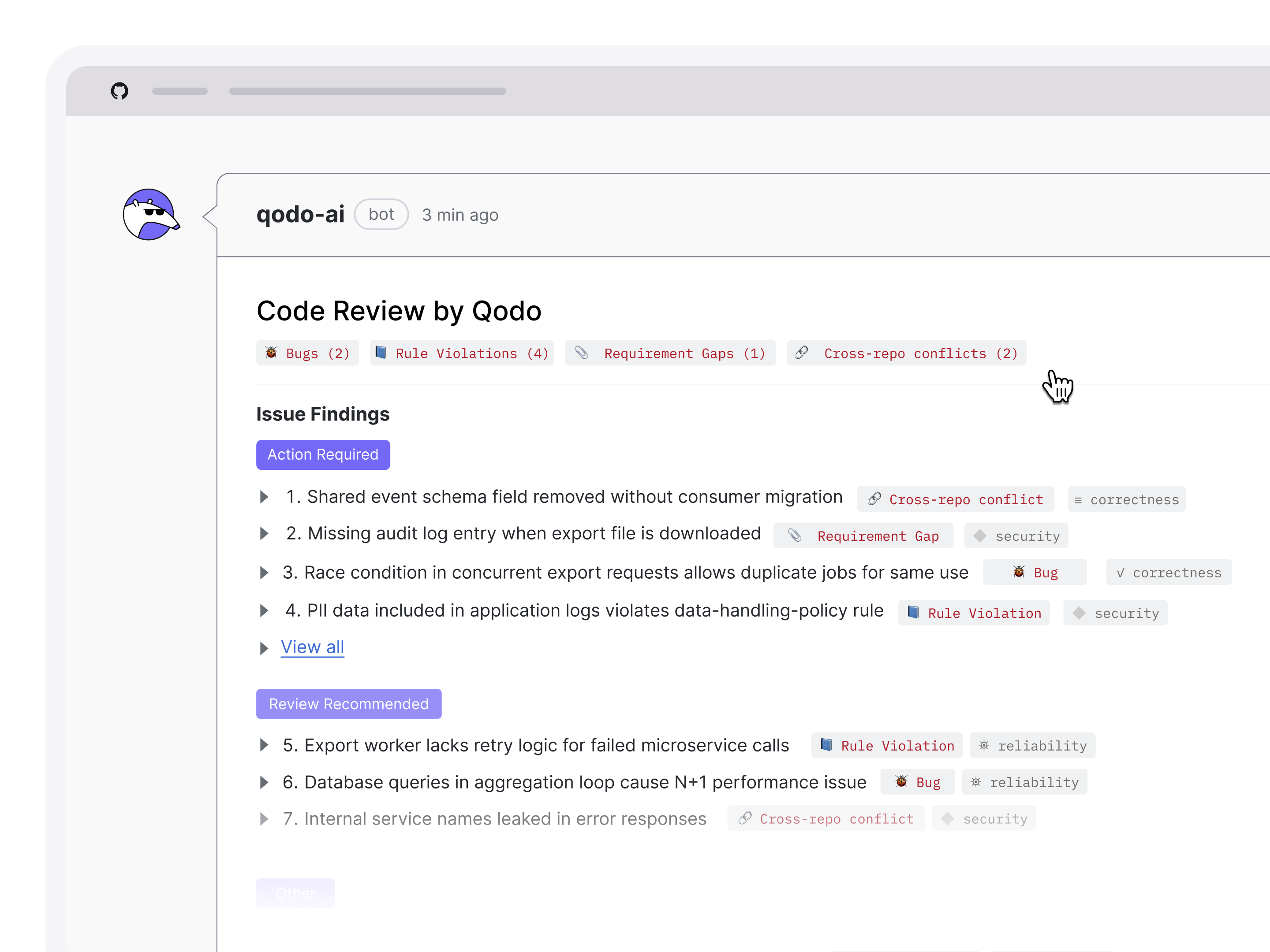The height and width of the screenshot is (952, 1270).
Task: Expand issue 2 about missing audit log
Action: click(264, 534)
